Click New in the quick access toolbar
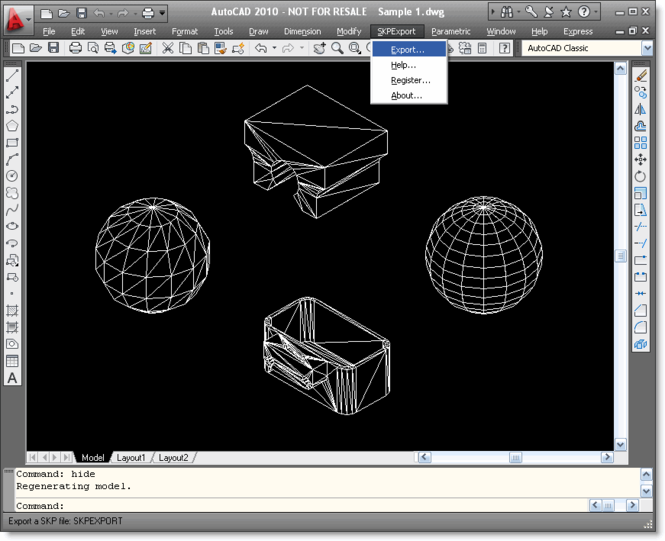Image resolution: width=665 pixels, height=541 pixels. coord(46,14)
